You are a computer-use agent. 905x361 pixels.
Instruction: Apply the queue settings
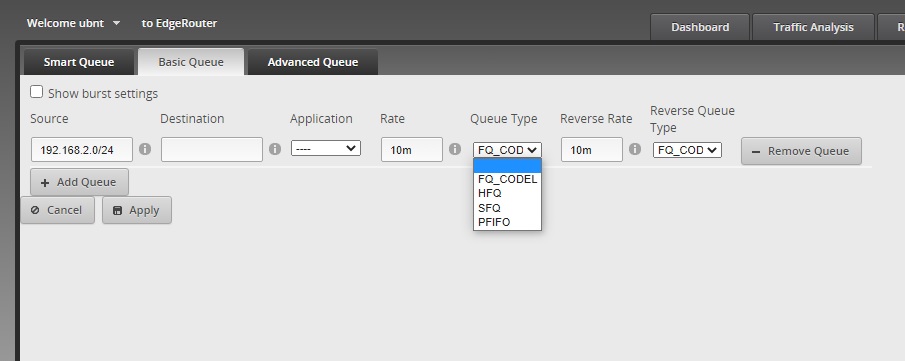137,210
